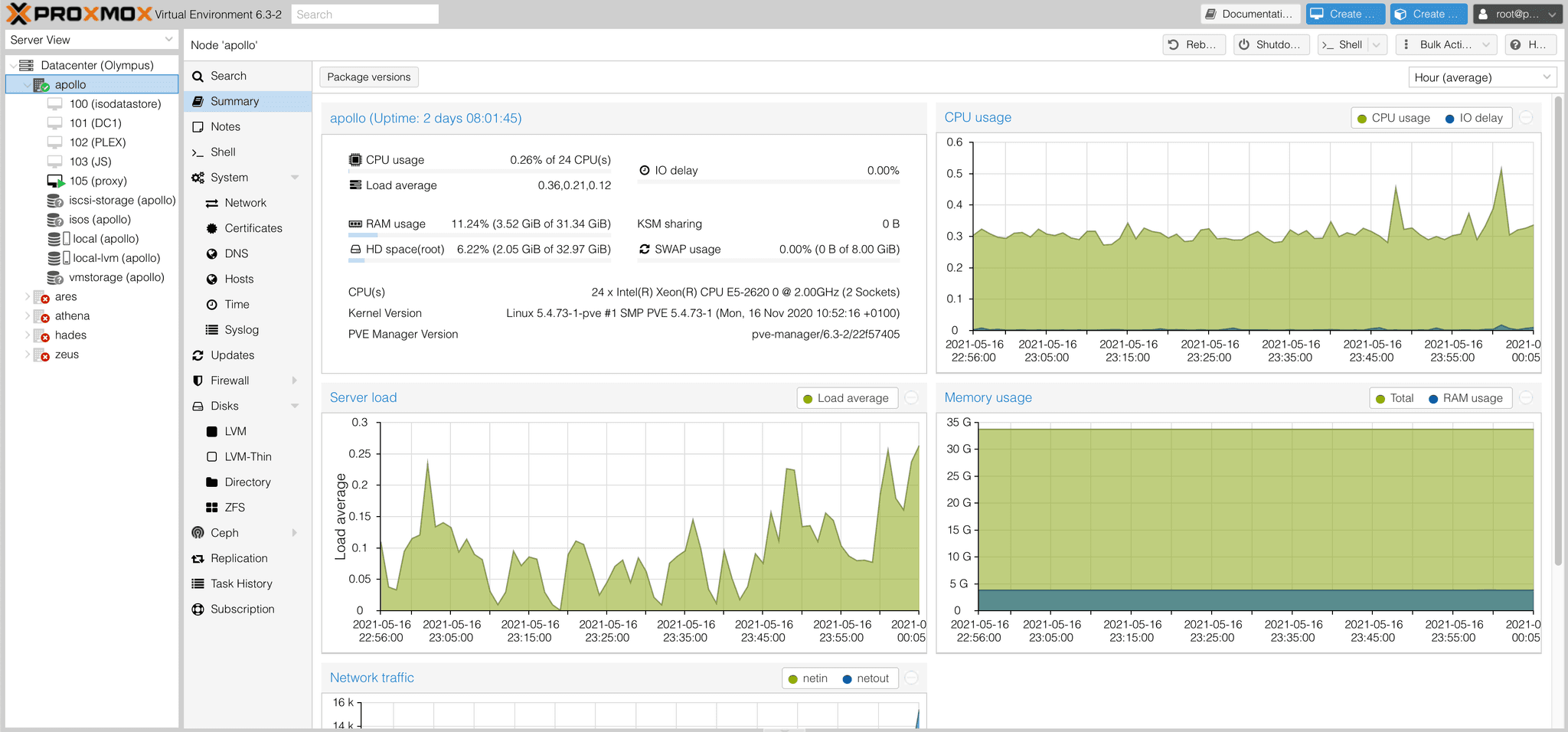Image resolution: width=1568 pixels, height=732 pixels.
Task: Select the Network settings icon
Action: tap(243, 202)
